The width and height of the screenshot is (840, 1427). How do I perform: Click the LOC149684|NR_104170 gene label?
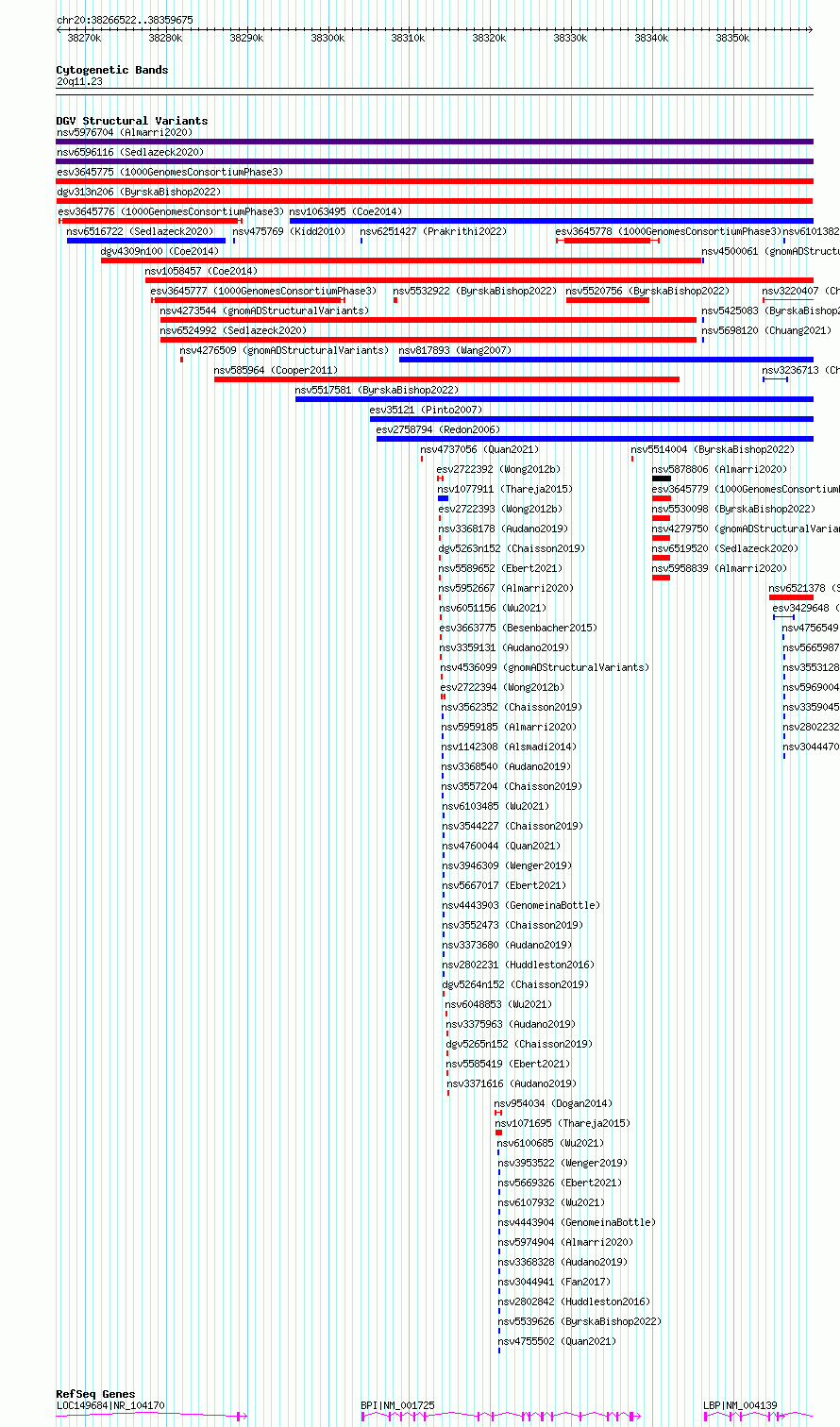110,1405
